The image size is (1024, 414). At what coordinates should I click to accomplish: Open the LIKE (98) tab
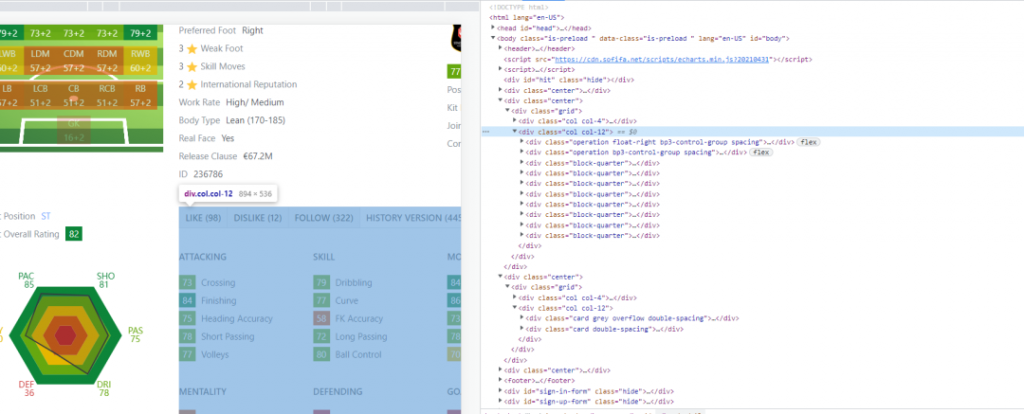pos(202,218)
